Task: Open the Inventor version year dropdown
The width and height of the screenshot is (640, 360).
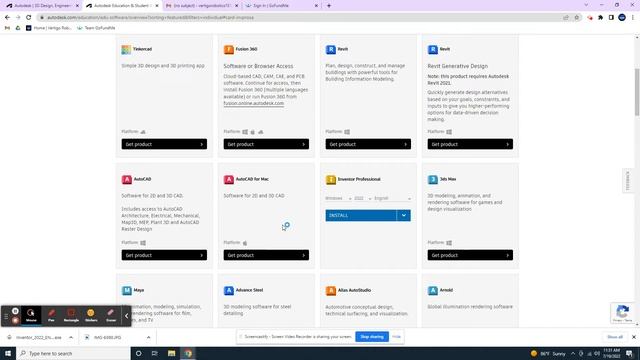Action: tap(363, 198)
